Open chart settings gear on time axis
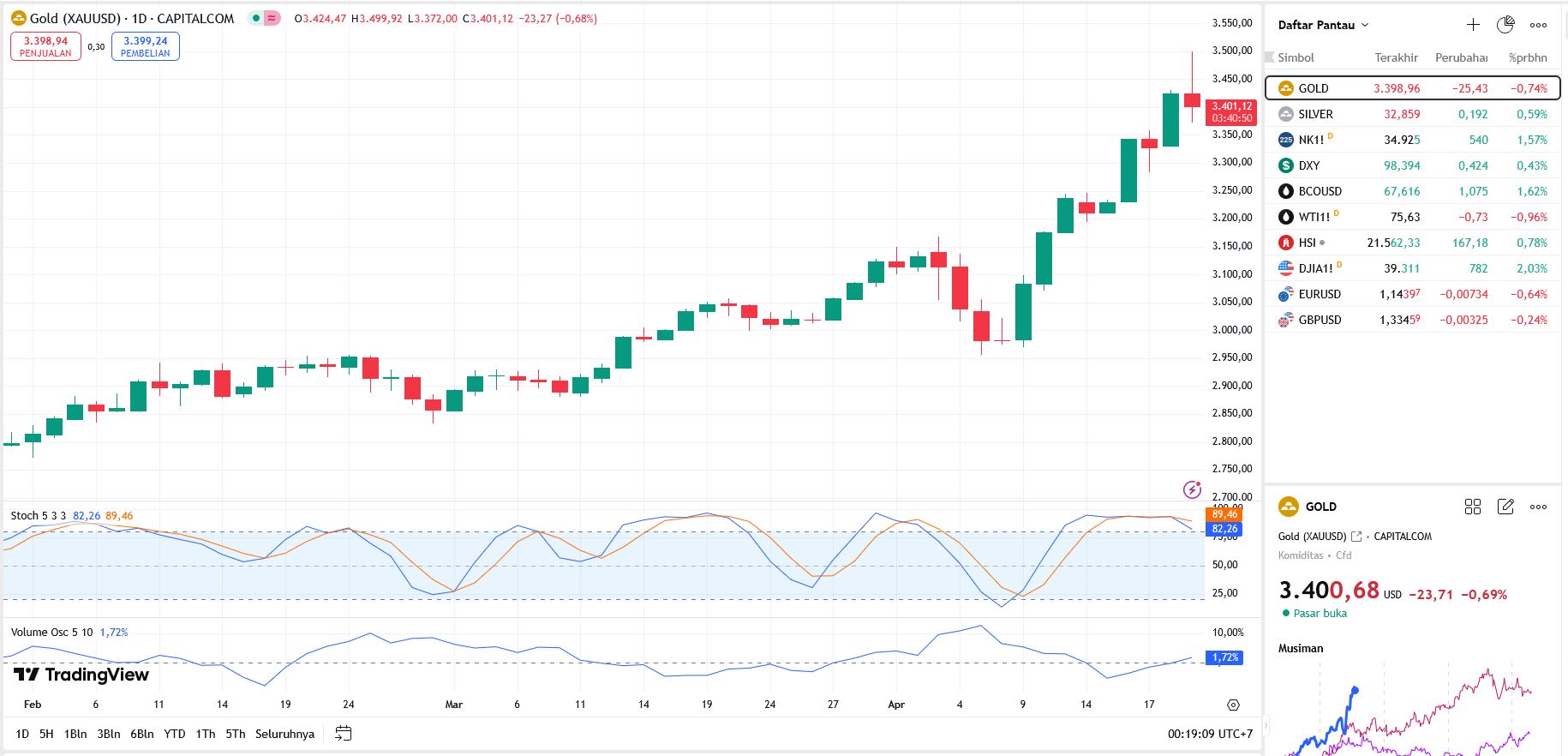The height and width of the screenshot is (756, 1568). [x=1233, y=705]
